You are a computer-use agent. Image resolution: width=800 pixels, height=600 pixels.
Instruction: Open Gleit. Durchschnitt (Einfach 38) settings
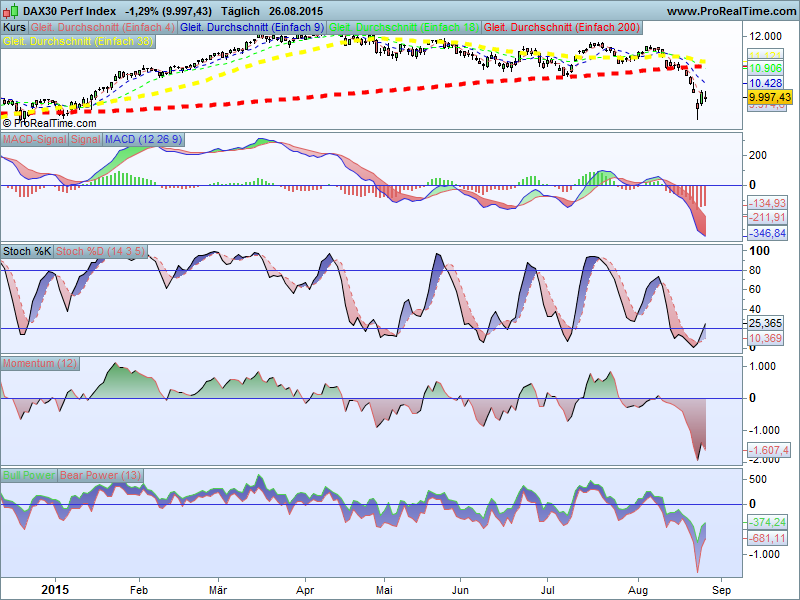[x=78, y=41]
